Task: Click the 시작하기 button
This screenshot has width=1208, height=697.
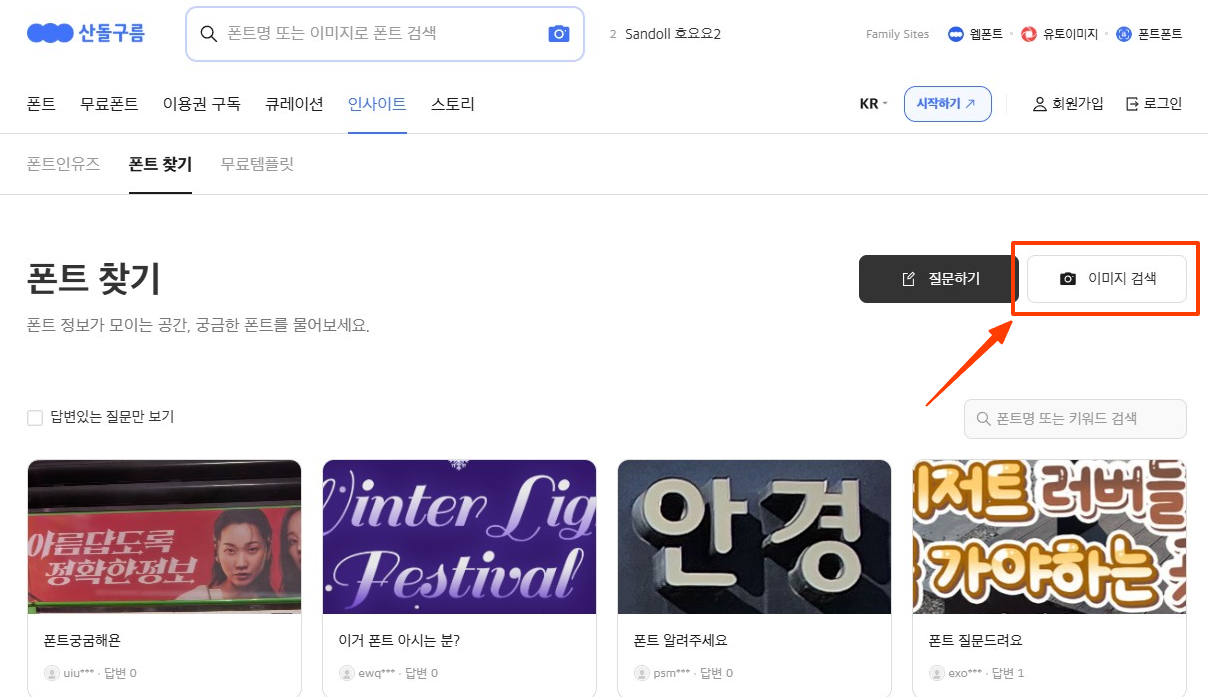Action: click(x=947, y=103)
